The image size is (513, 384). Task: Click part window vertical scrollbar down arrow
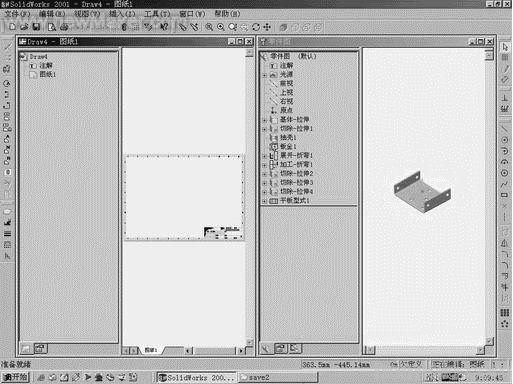(x=489, y=341)
